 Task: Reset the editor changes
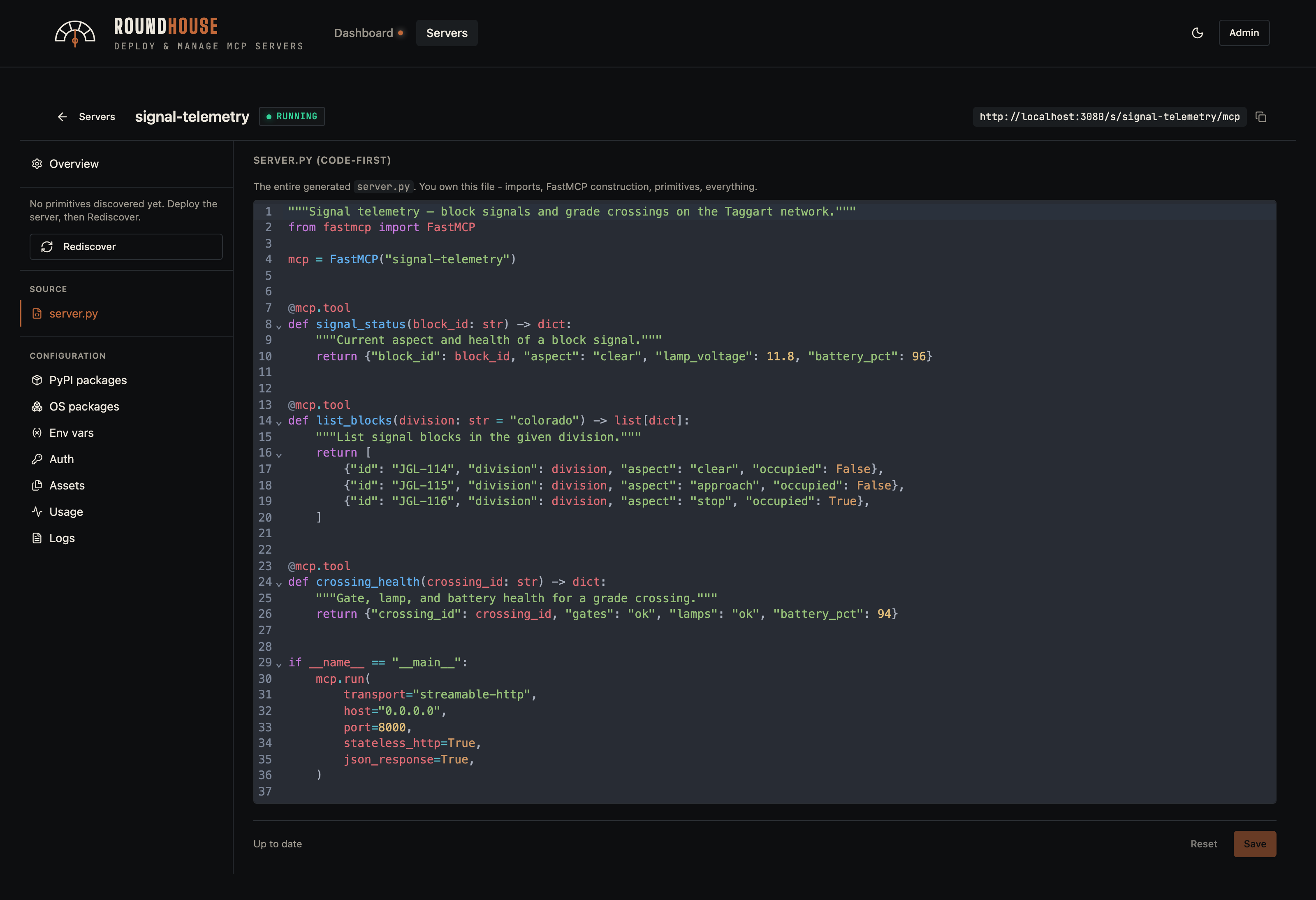tap(1203, 844)
